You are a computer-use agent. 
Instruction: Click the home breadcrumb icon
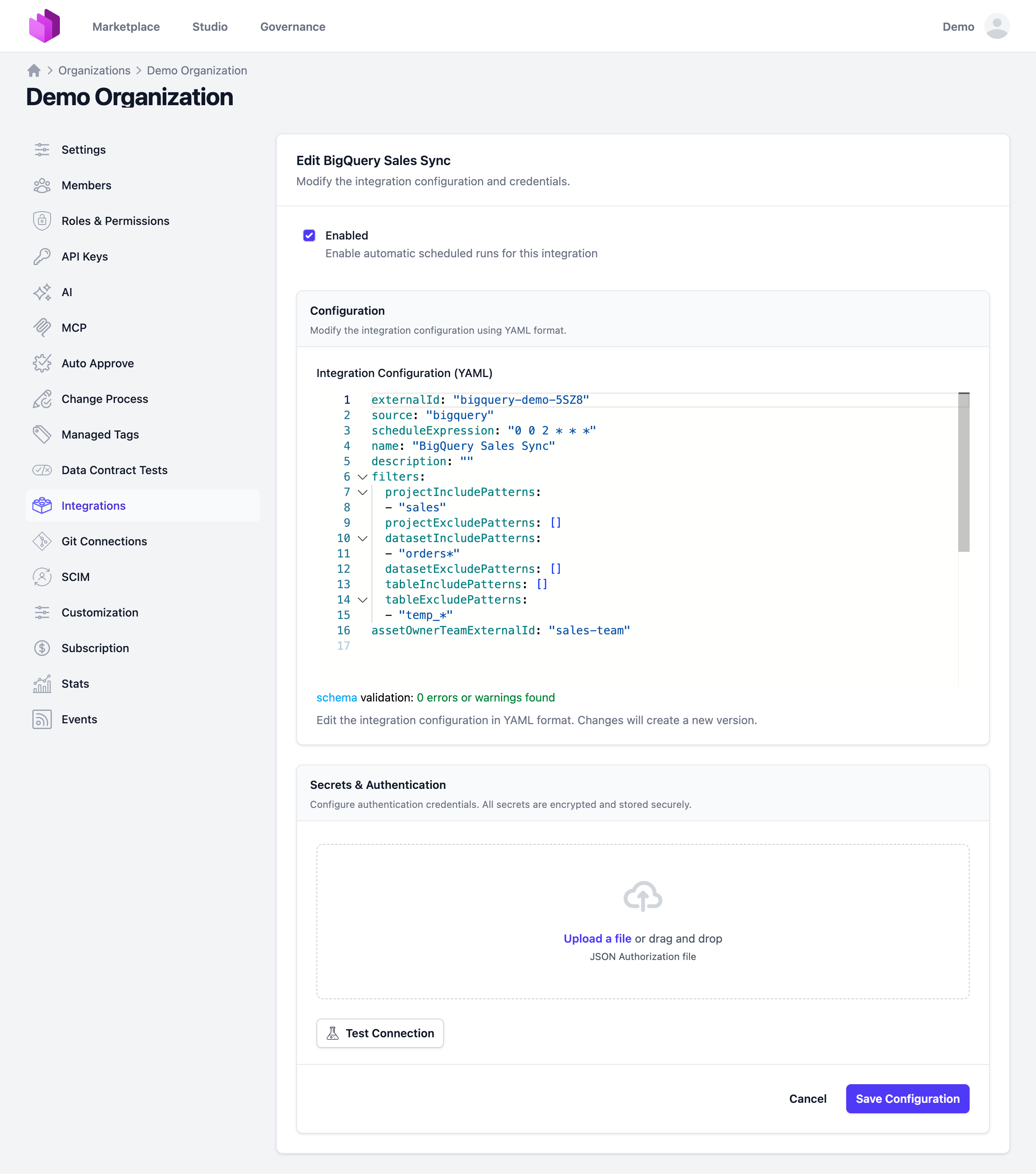click(34, 70)
